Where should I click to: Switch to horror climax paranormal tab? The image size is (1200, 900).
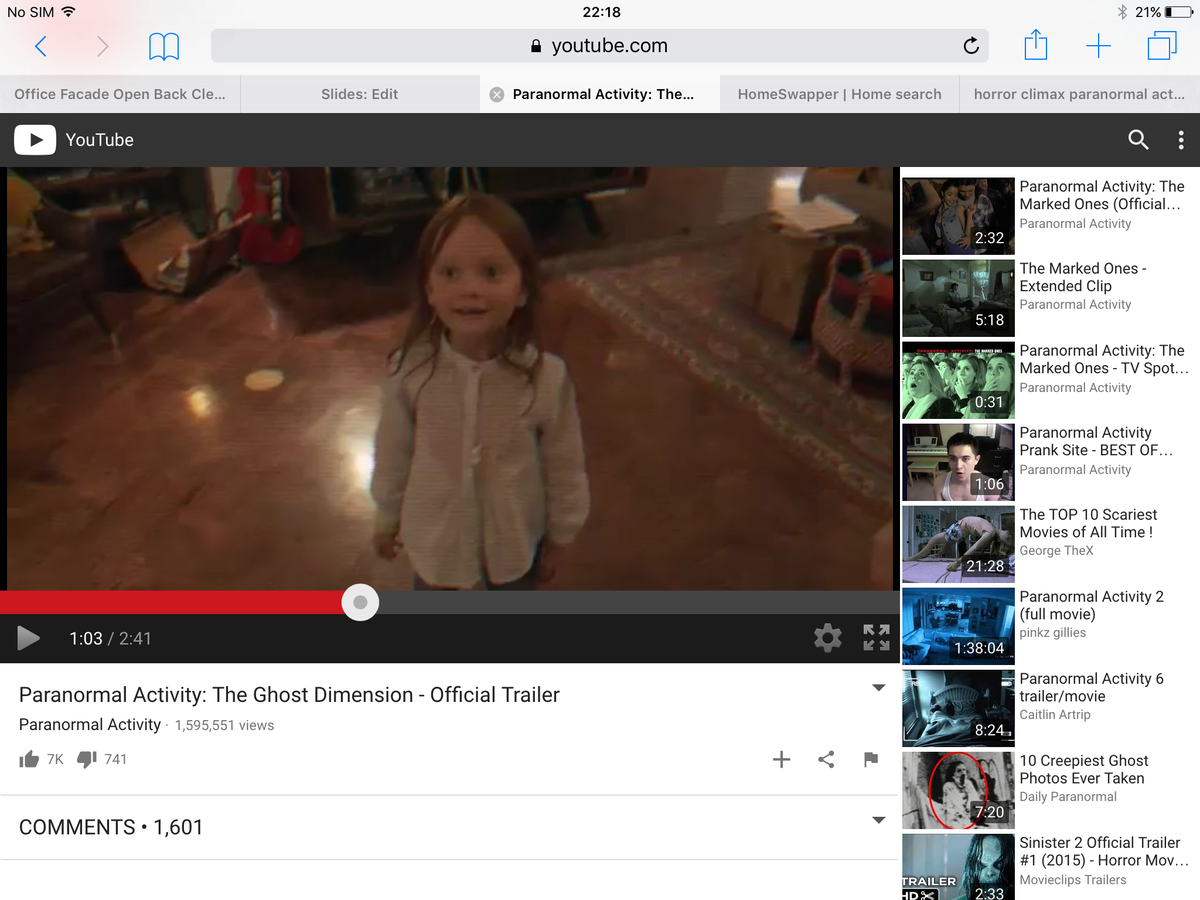[x=1080, y=94]
